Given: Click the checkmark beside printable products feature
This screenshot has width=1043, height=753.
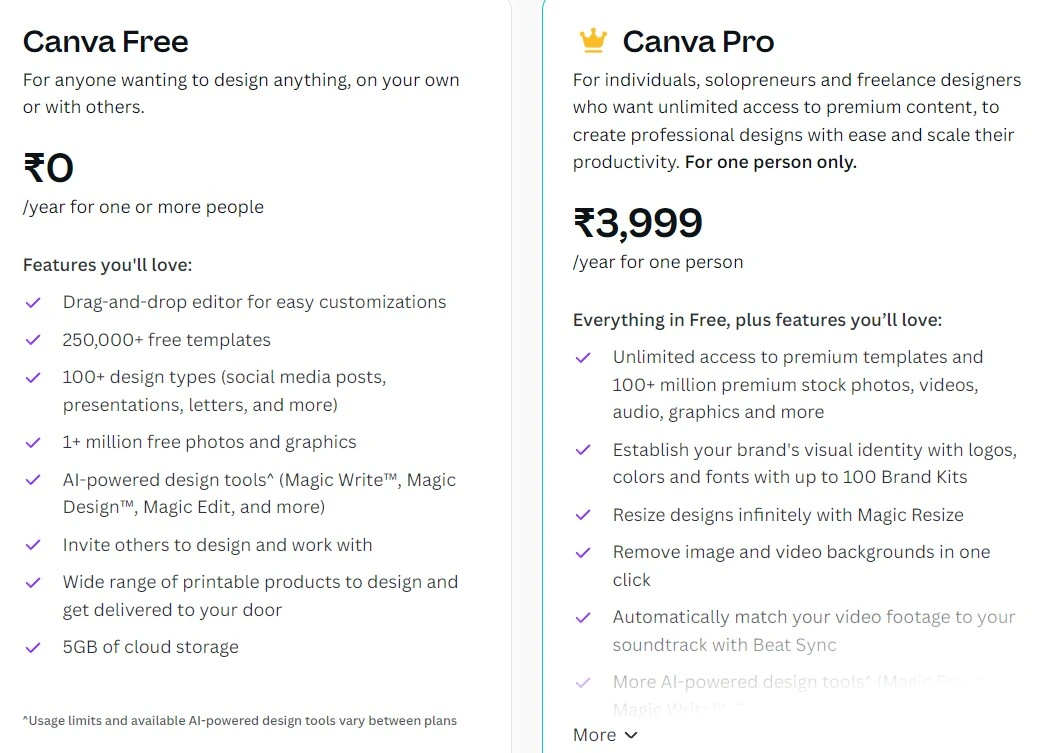Looking at the screenshot, I should [x=33, y=581].
